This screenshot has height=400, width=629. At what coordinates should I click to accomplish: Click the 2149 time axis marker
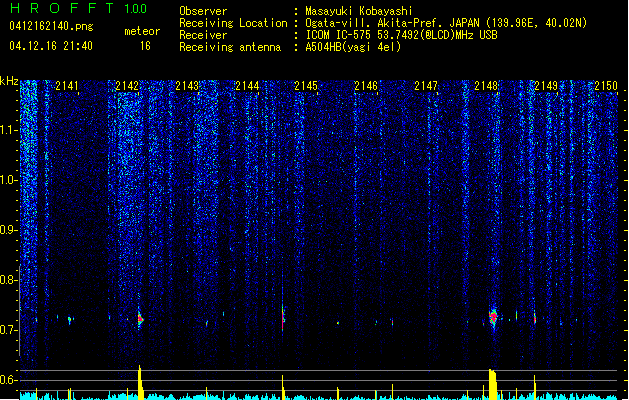coord(546,86)
